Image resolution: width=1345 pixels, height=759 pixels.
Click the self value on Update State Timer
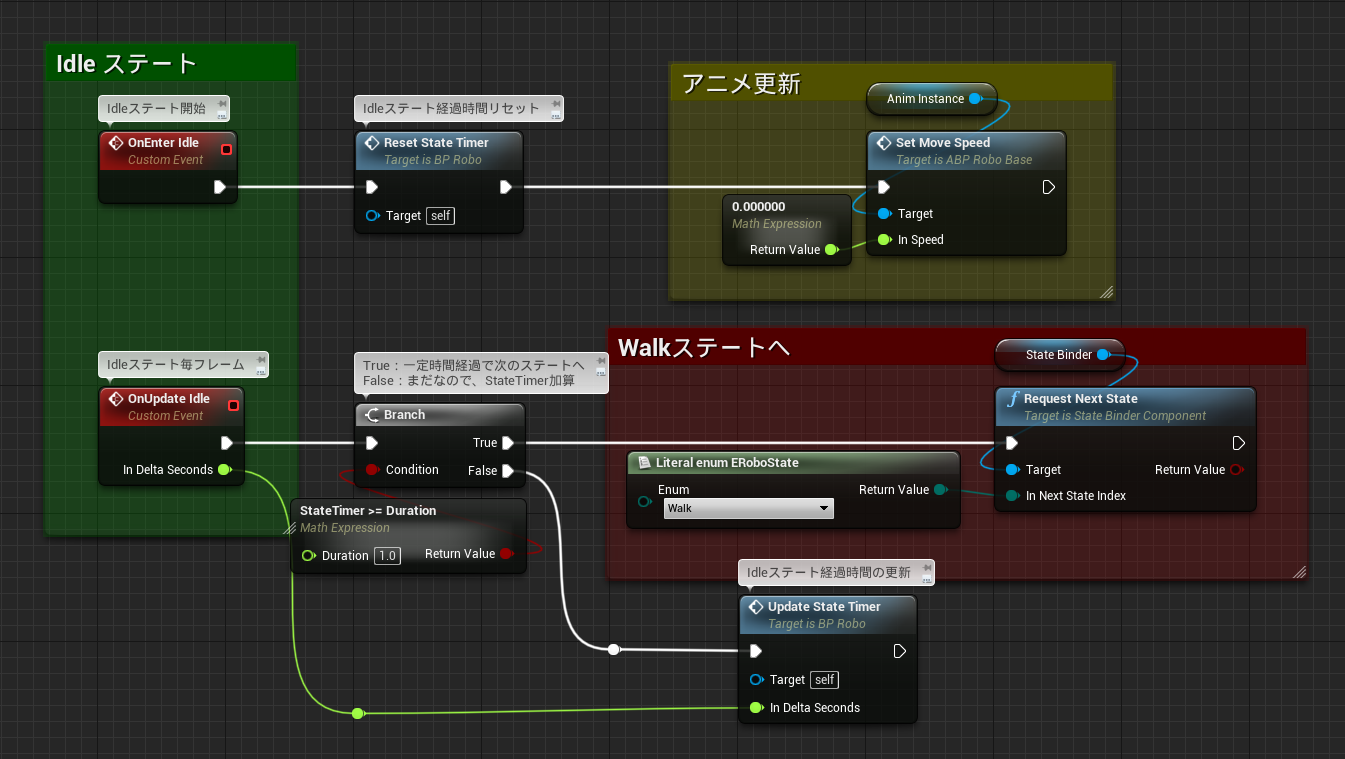coord(824,680)
